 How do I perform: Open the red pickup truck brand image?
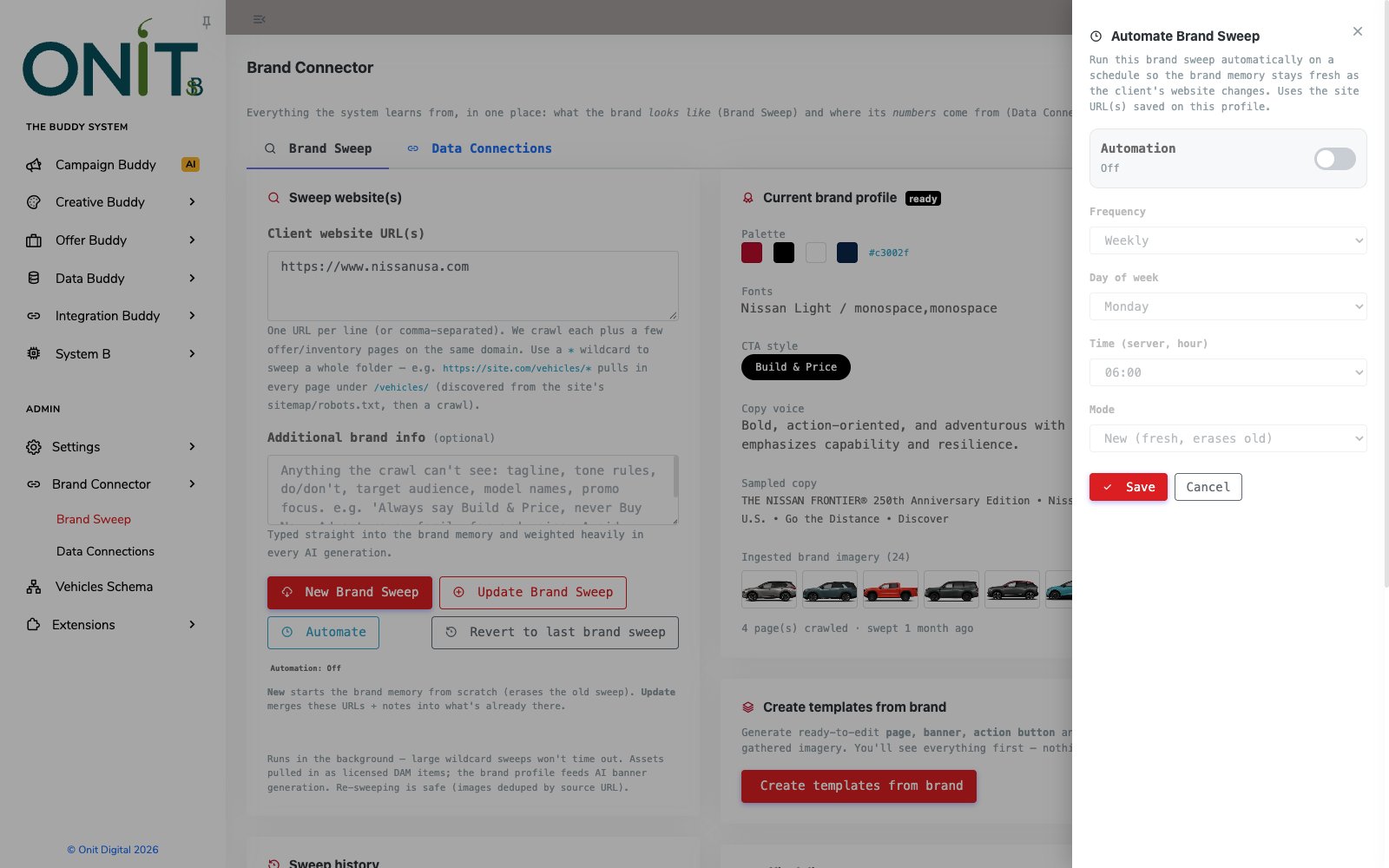point(891,589)
